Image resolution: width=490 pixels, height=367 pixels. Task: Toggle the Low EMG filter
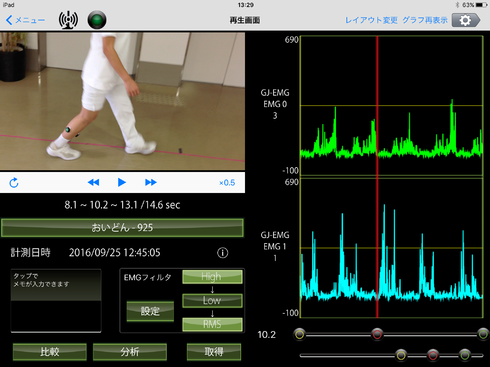(212, 300)
